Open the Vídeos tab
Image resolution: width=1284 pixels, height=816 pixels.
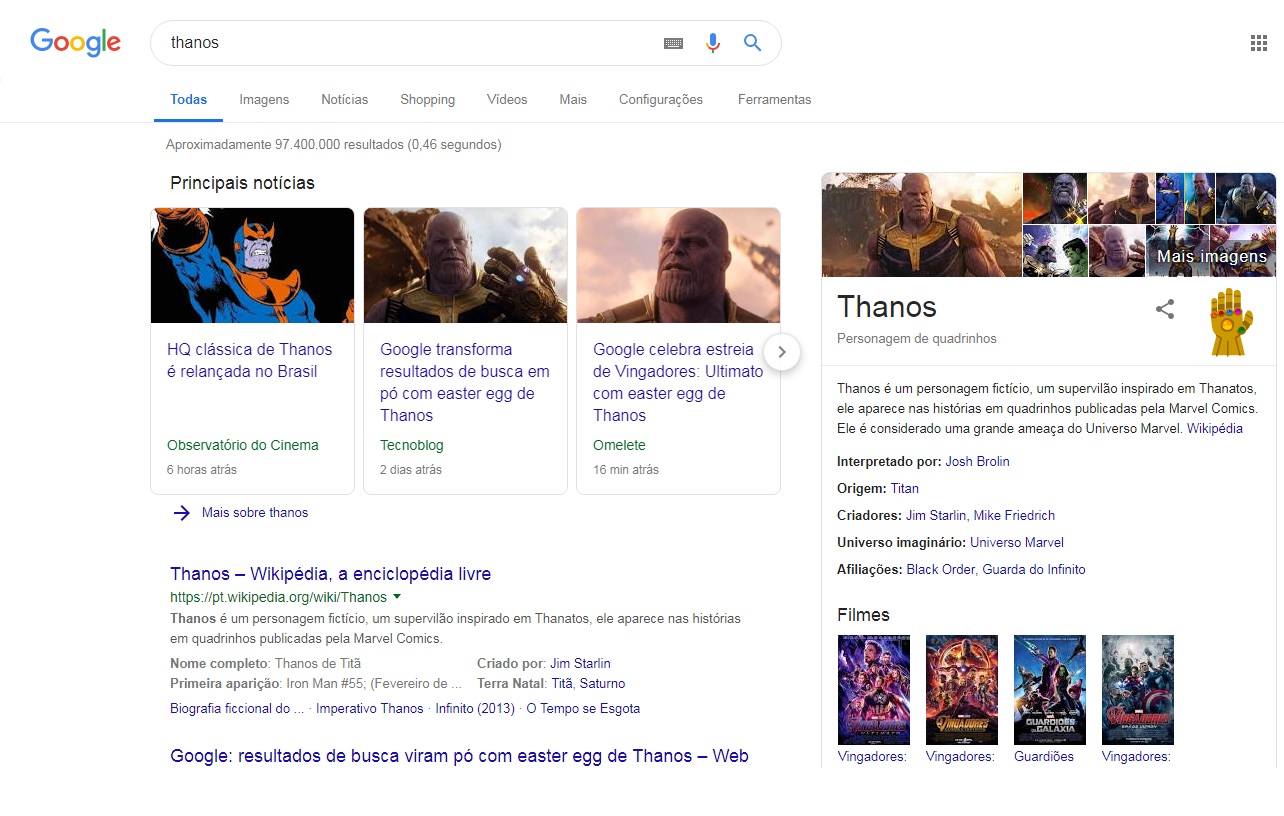[507, 99]
